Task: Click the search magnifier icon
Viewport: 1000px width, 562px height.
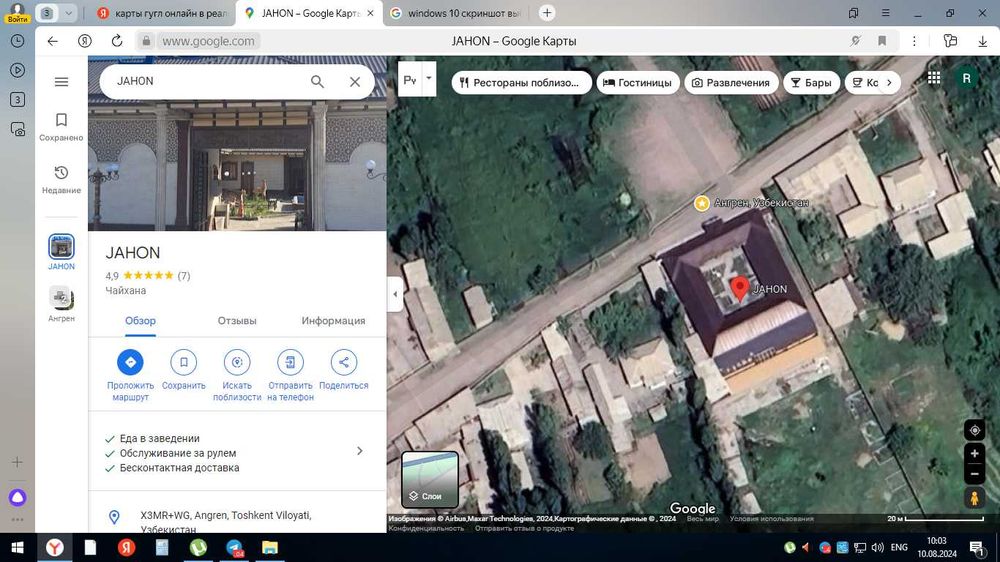Action: coord(317,82)
